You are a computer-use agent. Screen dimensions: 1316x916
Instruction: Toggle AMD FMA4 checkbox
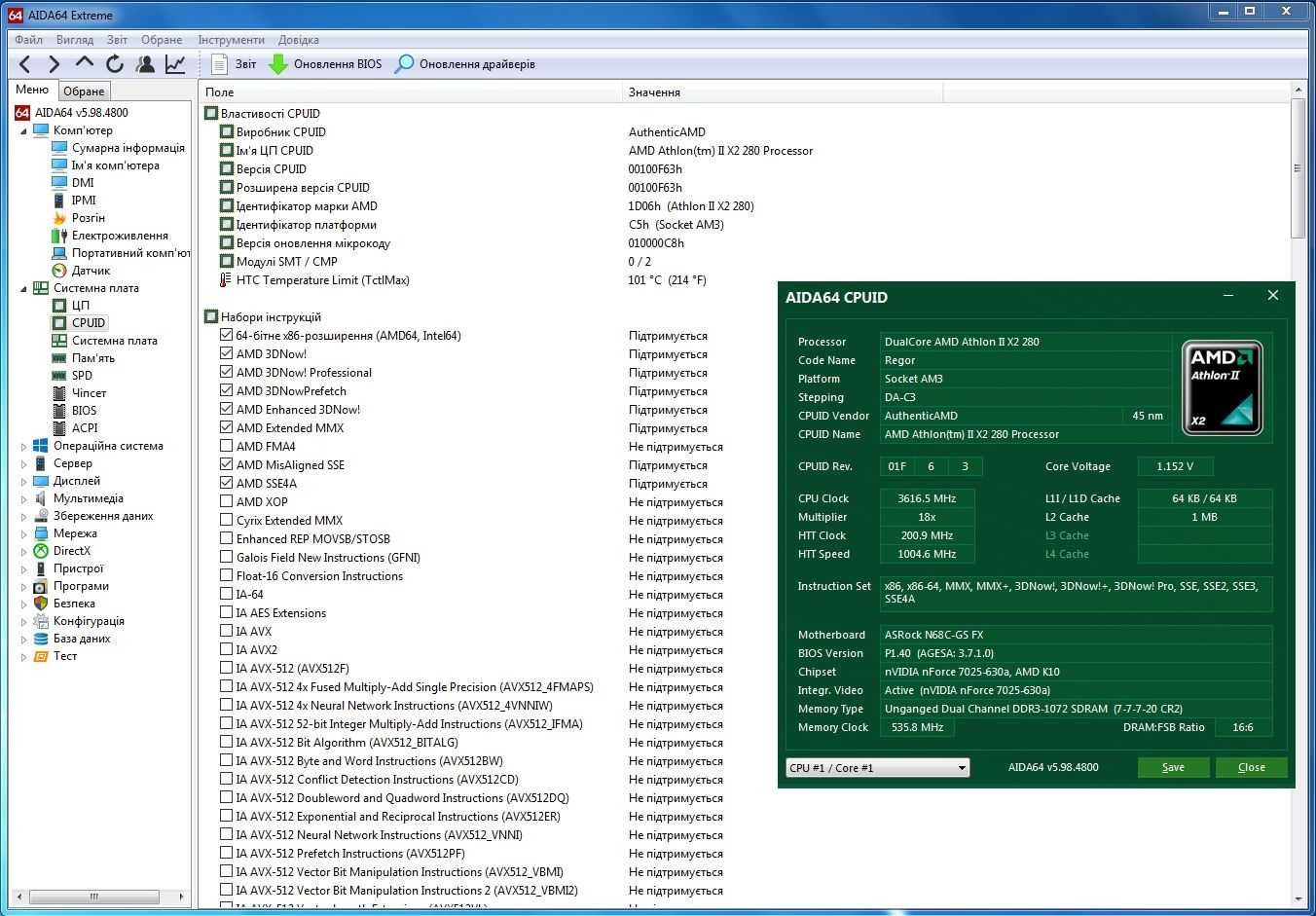pos(227,446)
